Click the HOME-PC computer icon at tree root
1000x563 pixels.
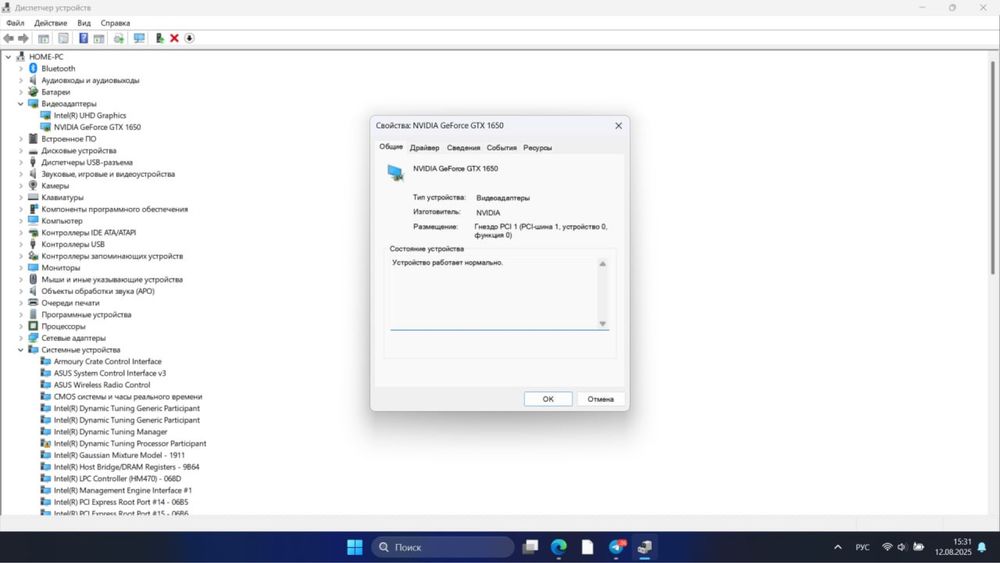coord(21,57)
